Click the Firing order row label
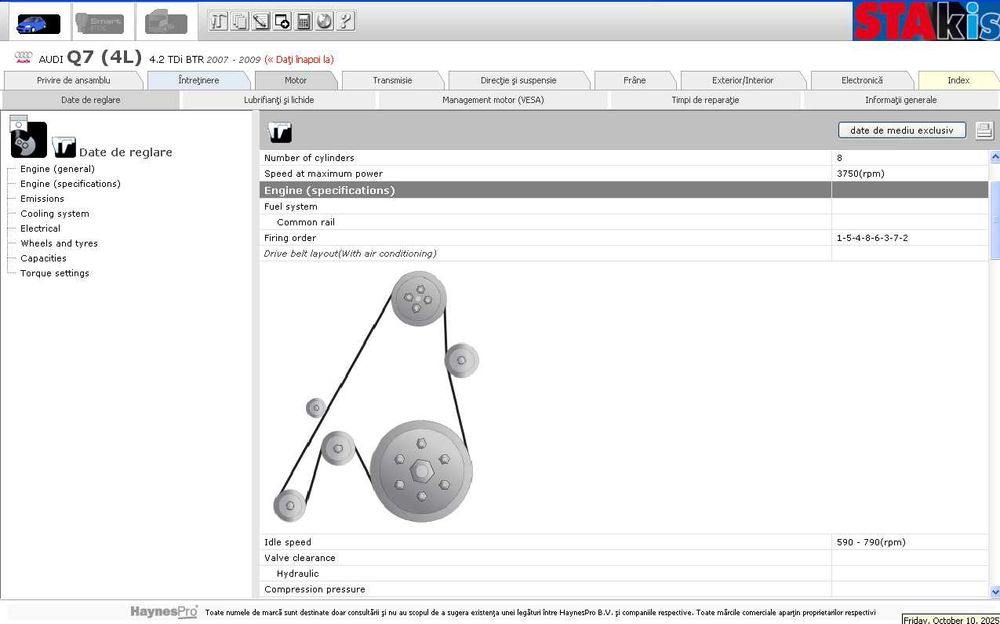This screenshot has height=624, width=1000. click(290, 238)
